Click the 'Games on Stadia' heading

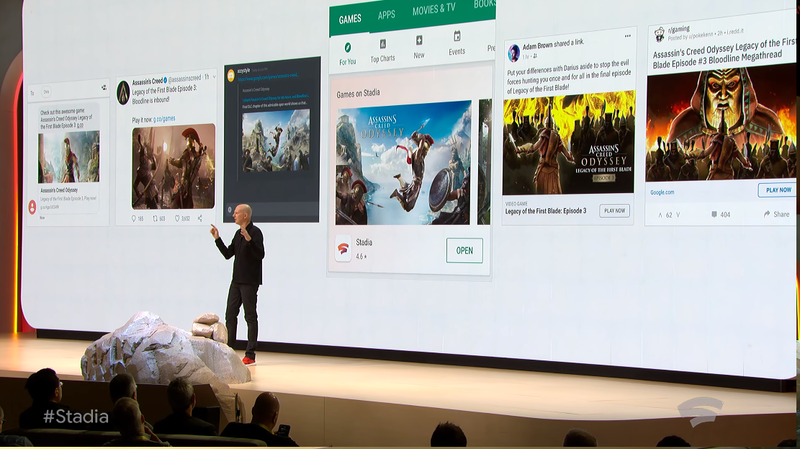[x=358, y=93]
